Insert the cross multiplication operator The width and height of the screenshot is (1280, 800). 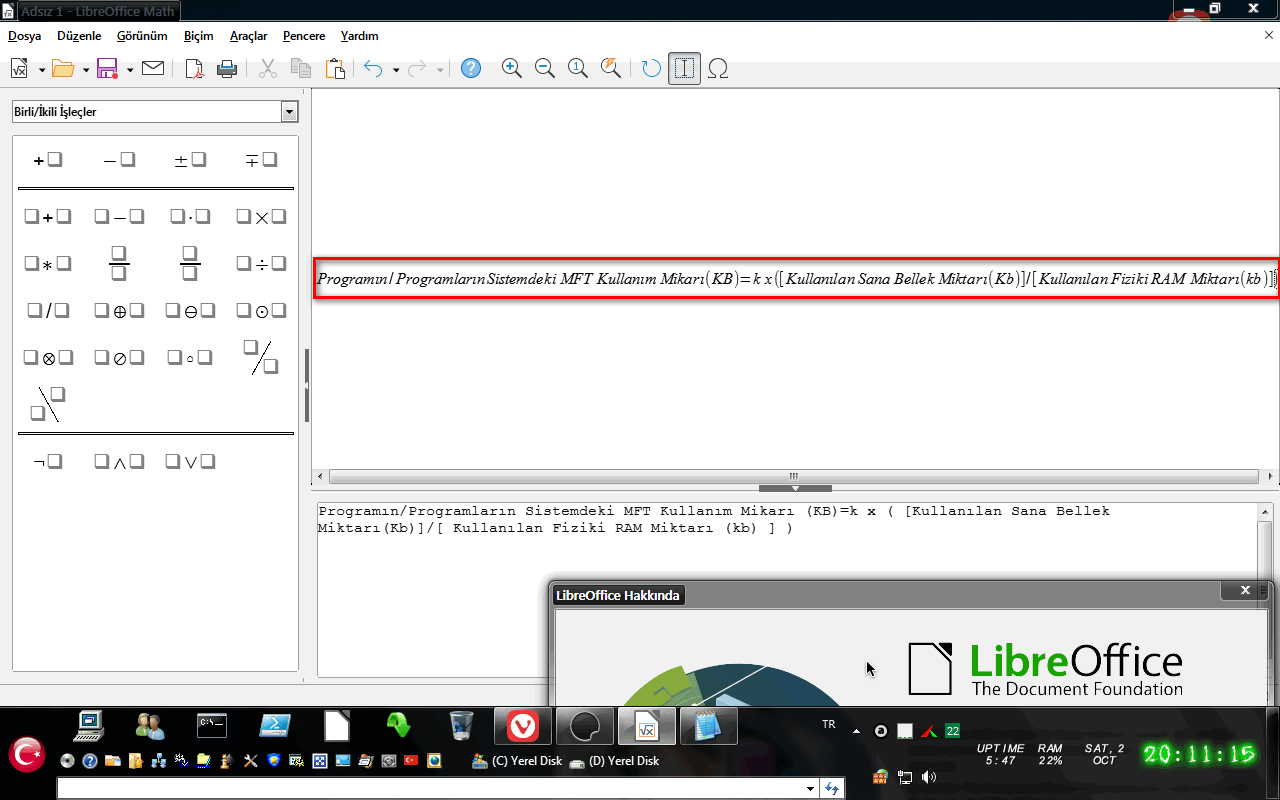pos(261,216)
